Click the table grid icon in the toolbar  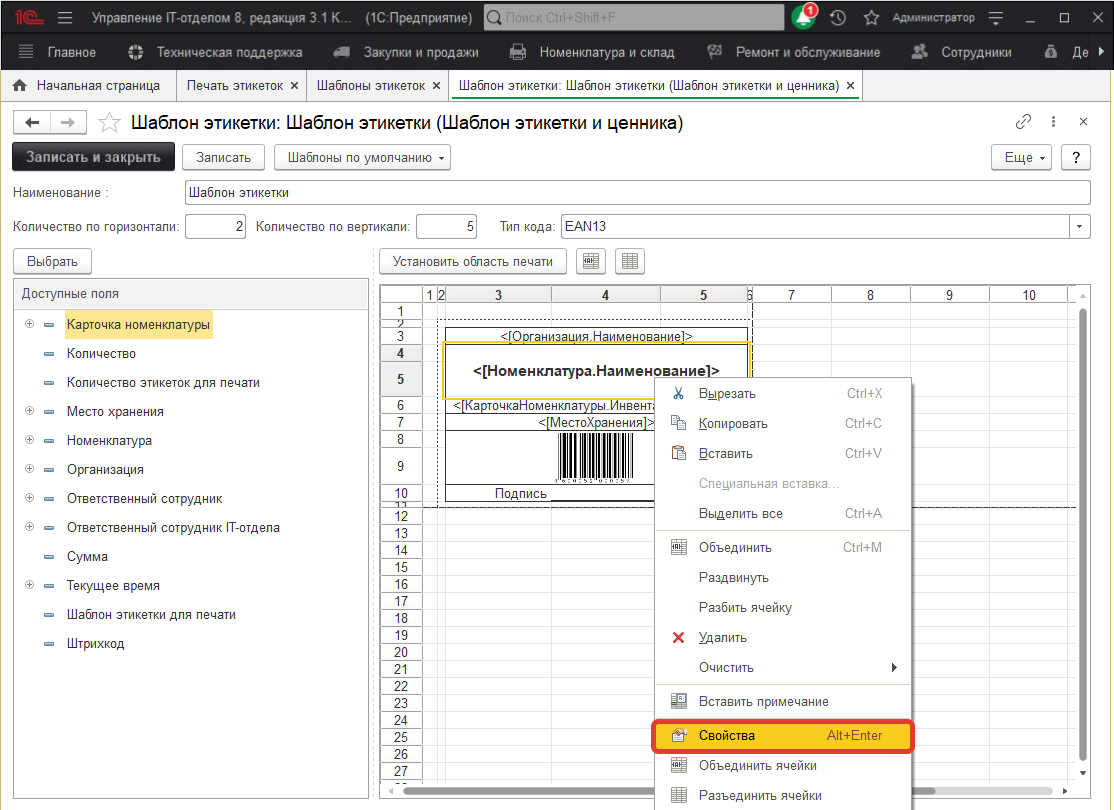click(x=630, y=261)
